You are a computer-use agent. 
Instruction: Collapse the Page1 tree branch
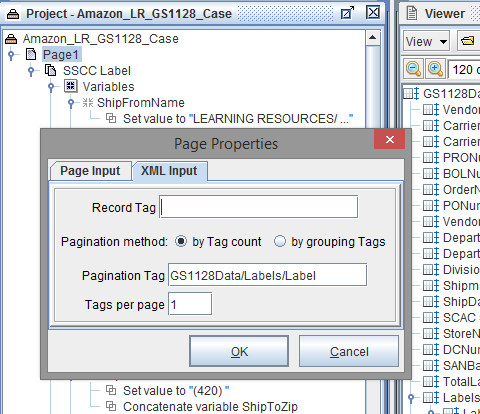click(12, 55)
